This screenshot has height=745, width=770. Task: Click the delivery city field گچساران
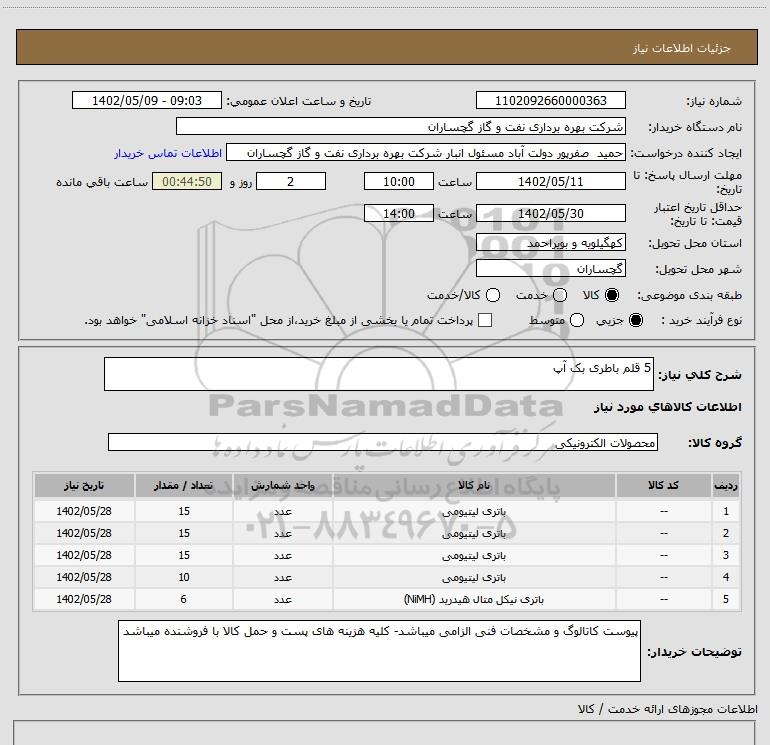coord(550,269)
